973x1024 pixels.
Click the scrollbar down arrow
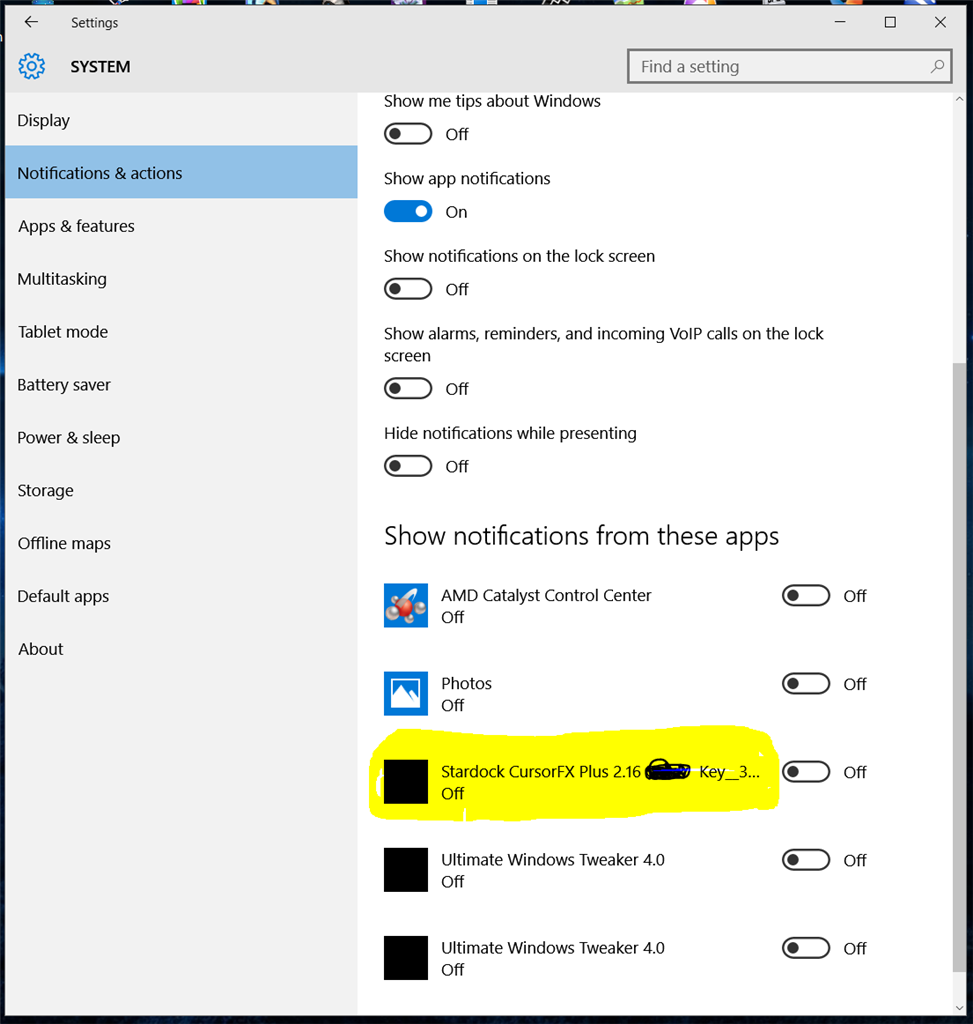point(959,1008)
